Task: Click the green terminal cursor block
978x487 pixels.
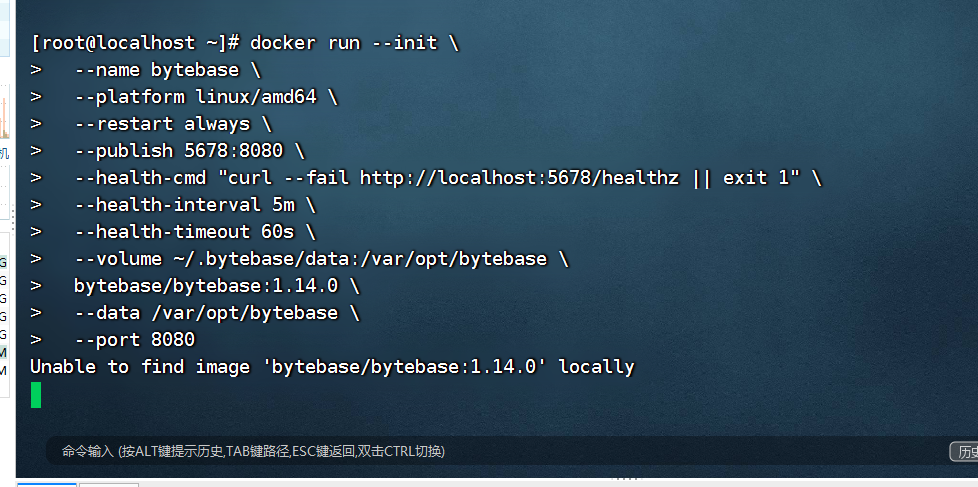Action: click(x=36, y=395)
